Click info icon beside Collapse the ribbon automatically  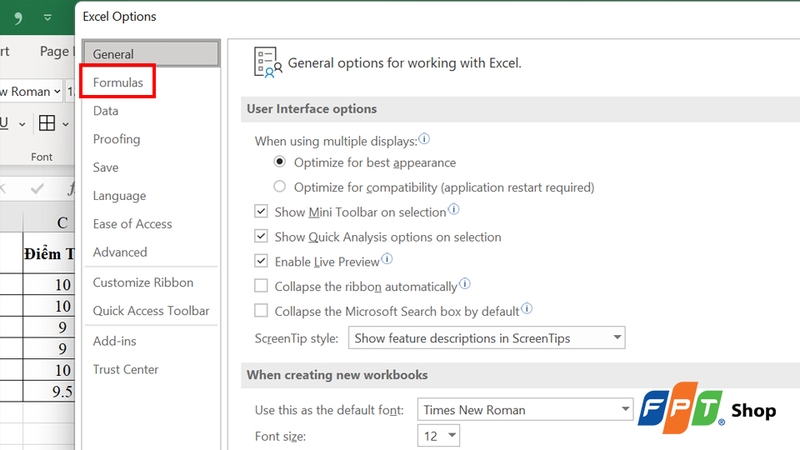464,284
